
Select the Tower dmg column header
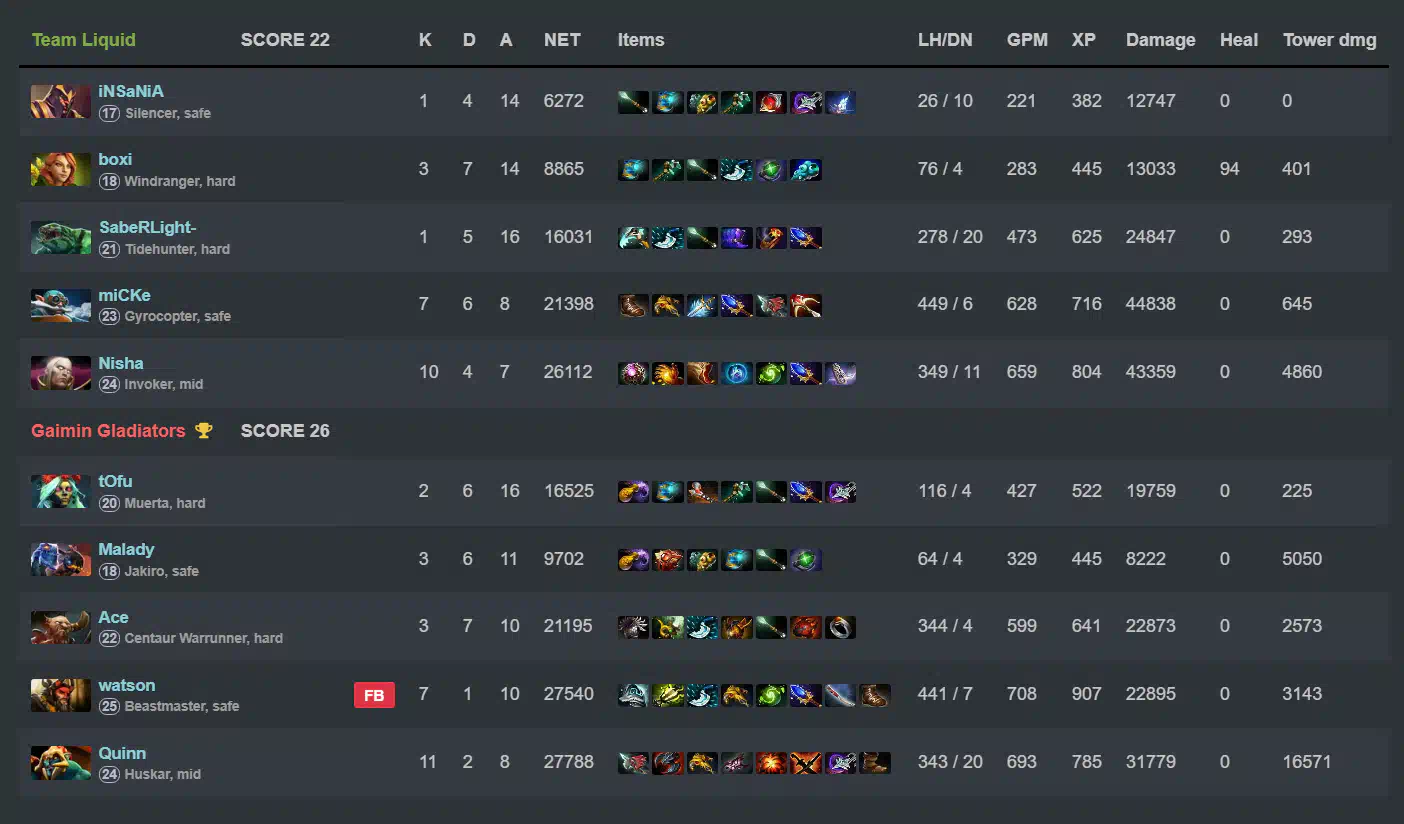pyautogui.click(x=1329, y=40)
